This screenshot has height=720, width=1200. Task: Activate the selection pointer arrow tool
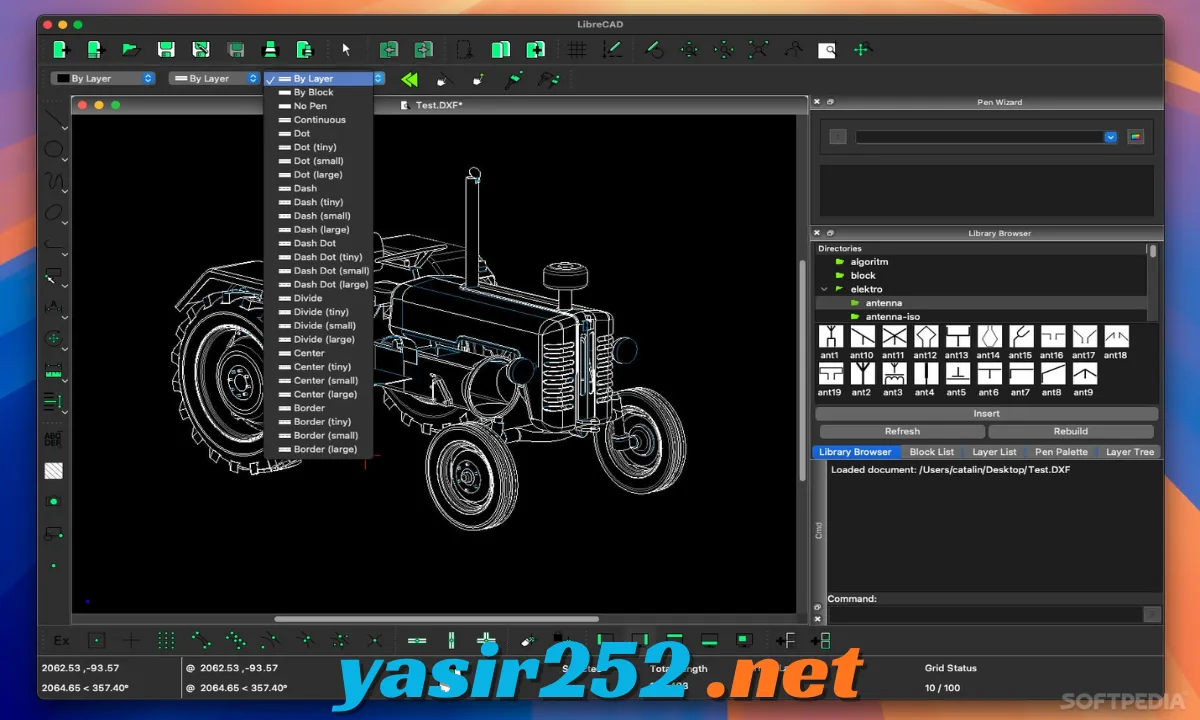point(346,48)
